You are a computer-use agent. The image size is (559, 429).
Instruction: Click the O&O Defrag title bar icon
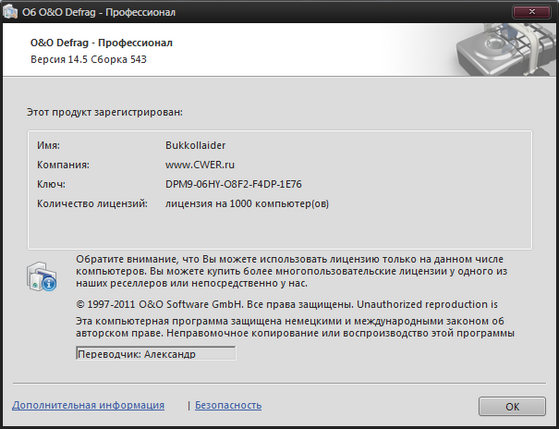click(10, 12)
